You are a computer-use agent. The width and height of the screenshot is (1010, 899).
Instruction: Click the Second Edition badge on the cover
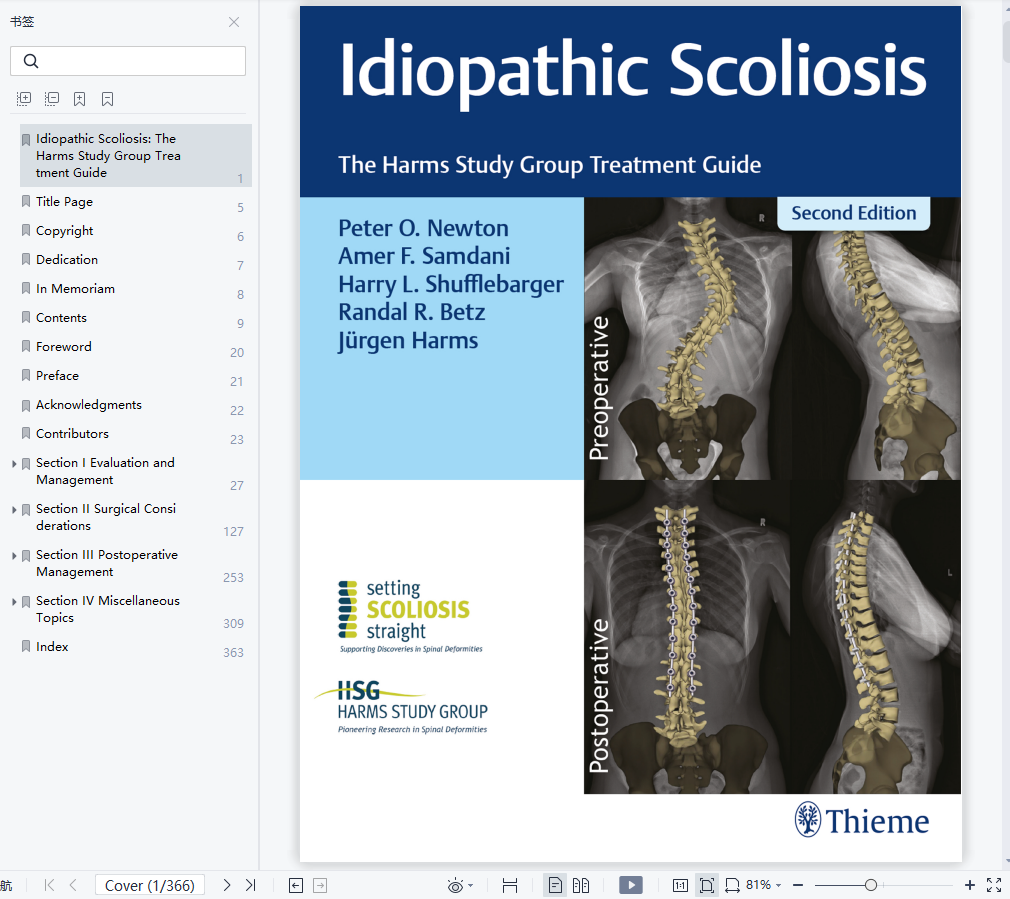(x=853, y=213)
